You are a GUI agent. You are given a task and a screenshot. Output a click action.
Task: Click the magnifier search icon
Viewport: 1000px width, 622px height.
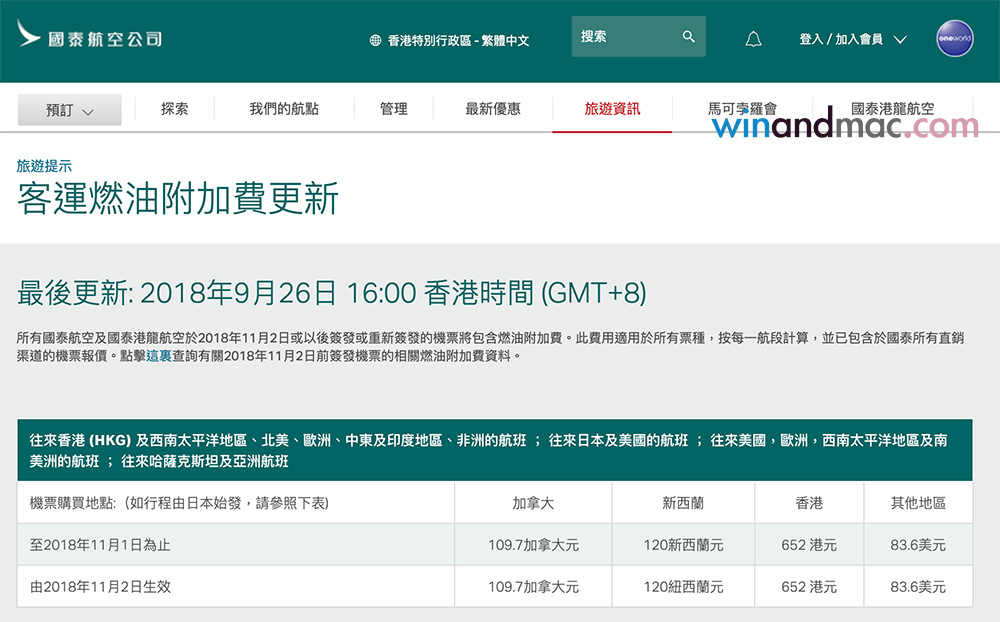tap(688, 37)
